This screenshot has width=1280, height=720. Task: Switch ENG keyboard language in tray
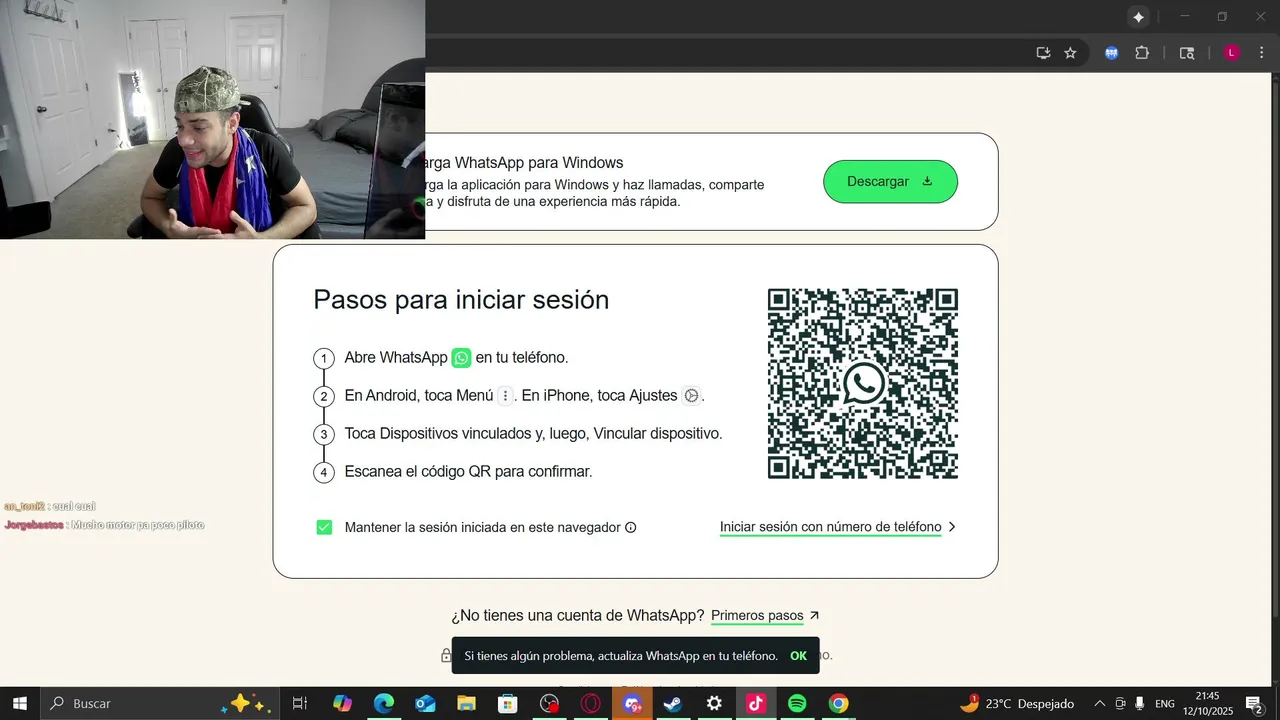pyautogui.click(x=1166, y=704)
